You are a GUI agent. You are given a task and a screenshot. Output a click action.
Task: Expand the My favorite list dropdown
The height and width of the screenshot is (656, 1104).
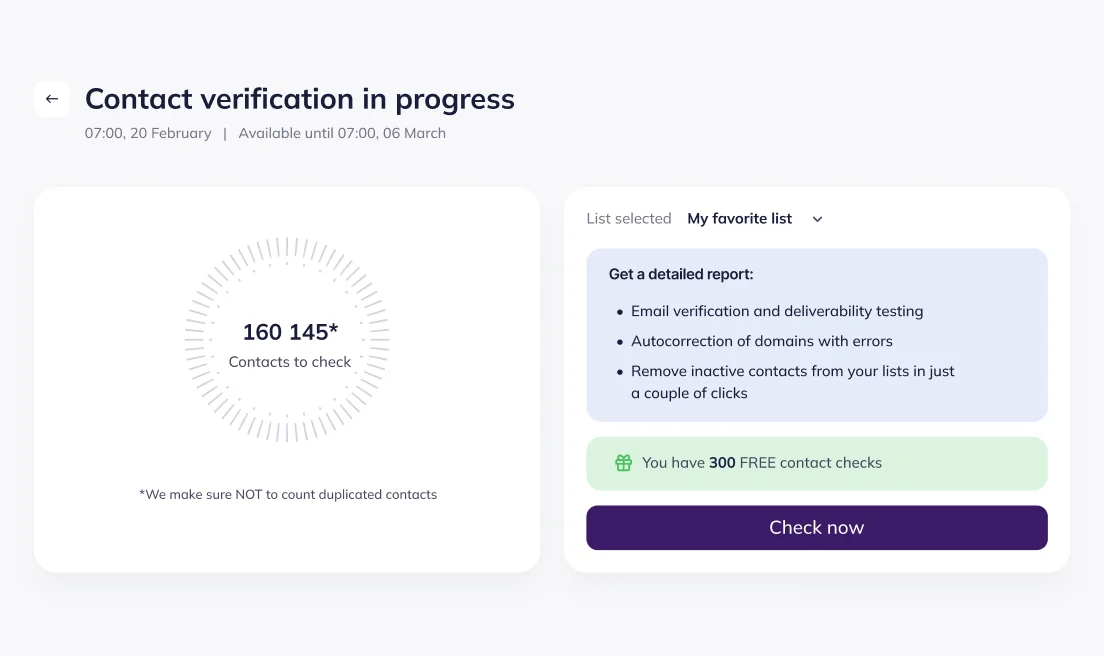pos(755,218)
